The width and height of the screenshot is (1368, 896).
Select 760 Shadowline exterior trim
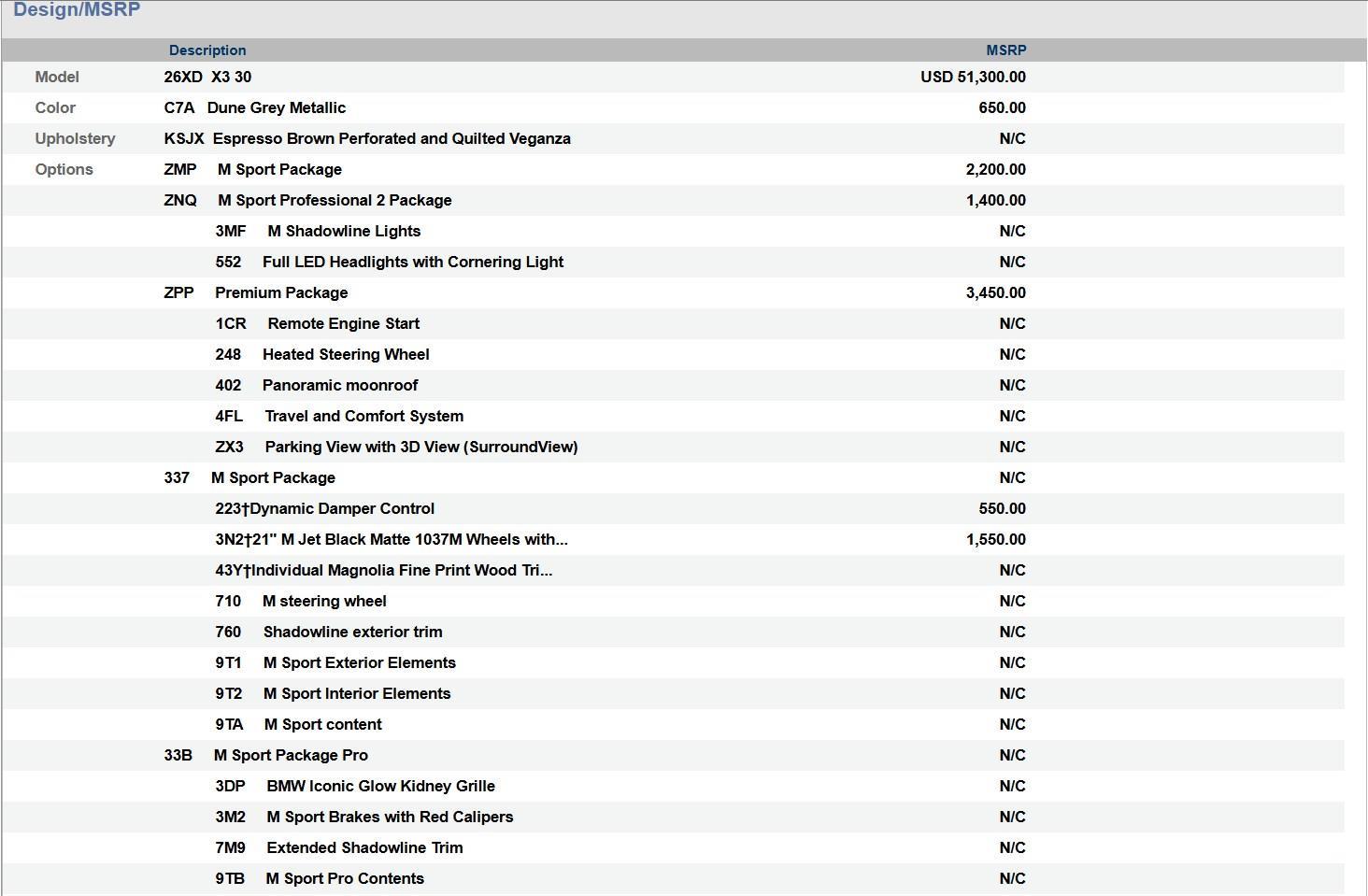pos(329,632)
